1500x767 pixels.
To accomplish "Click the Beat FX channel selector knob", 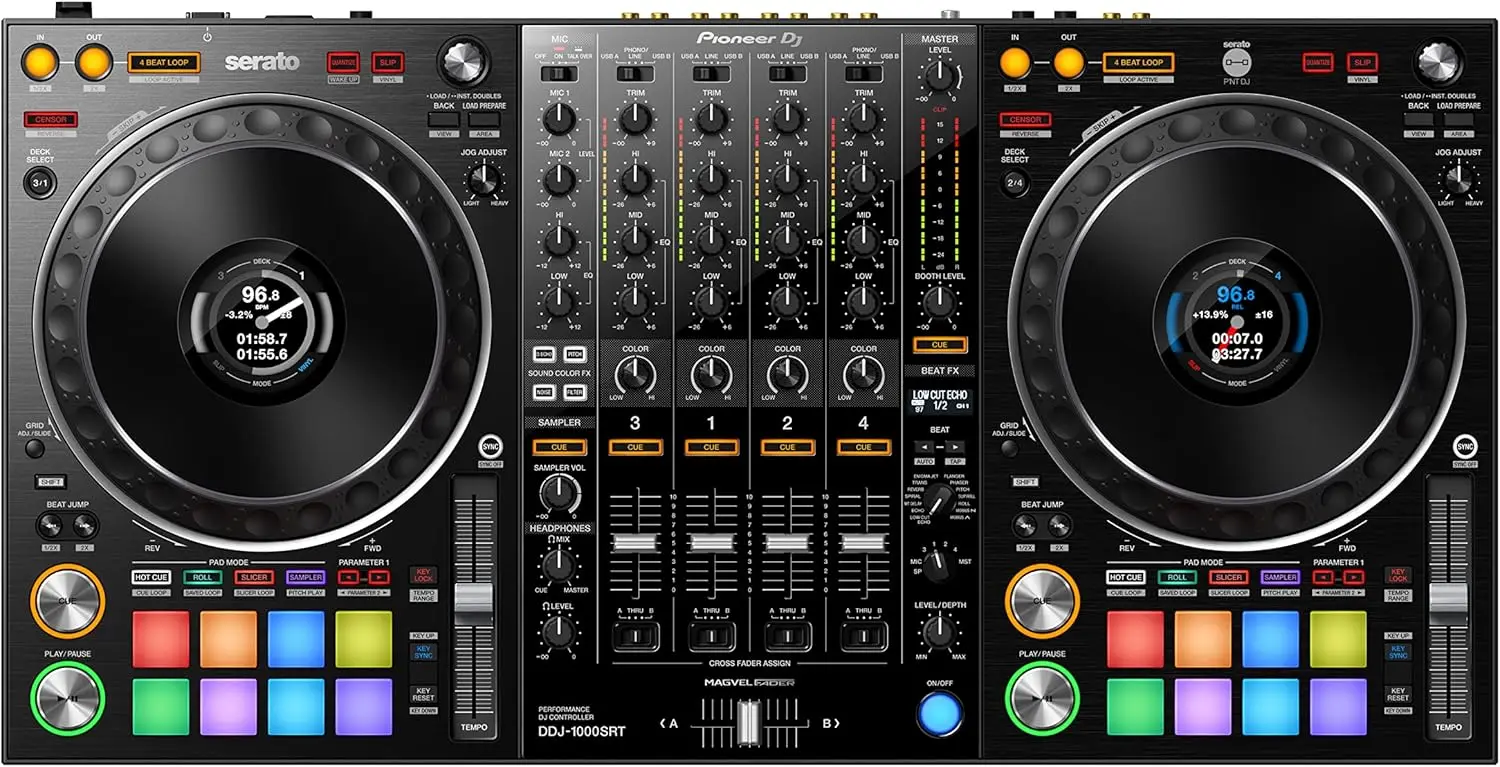I will (x=938, y=563).
